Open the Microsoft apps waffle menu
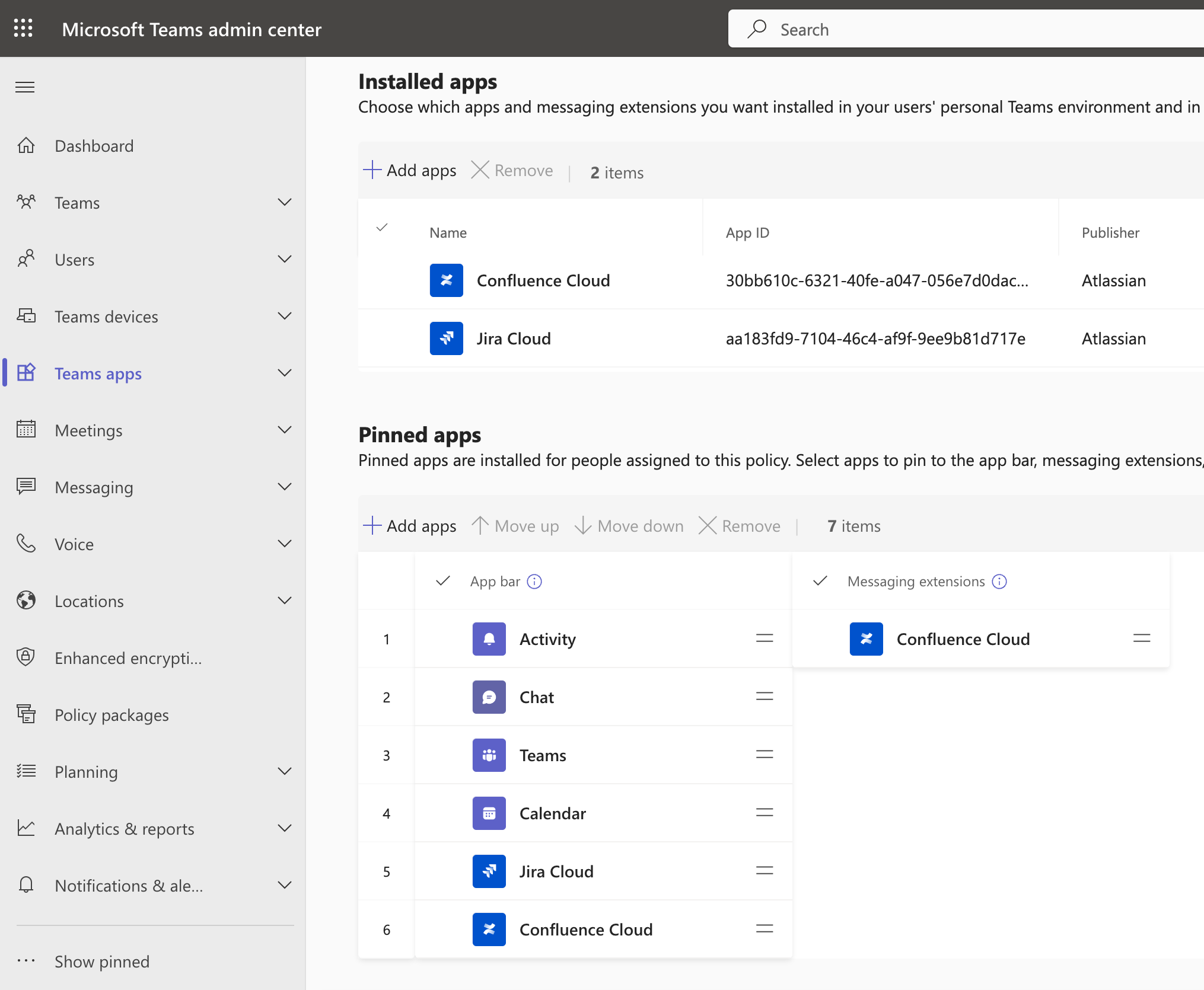This screenshot has height=990, width=1204. coord(23,28)
